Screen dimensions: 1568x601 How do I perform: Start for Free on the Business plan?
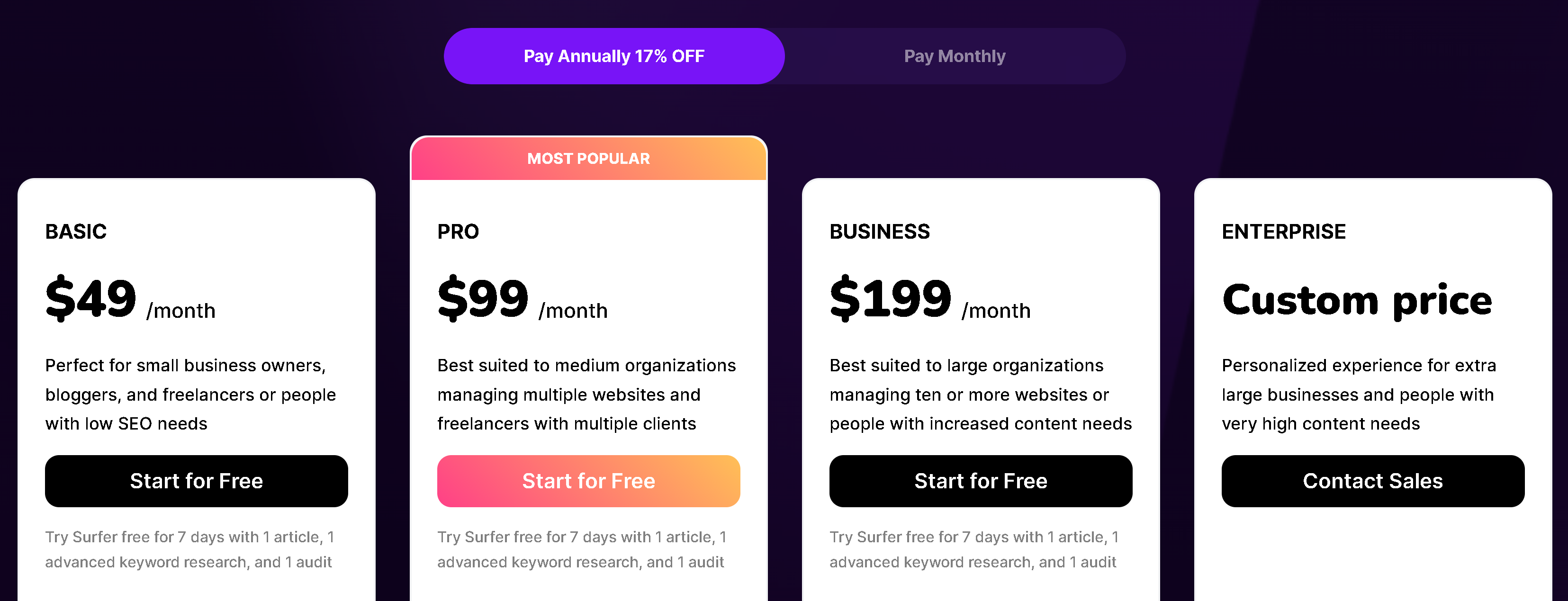click(981, 481)
